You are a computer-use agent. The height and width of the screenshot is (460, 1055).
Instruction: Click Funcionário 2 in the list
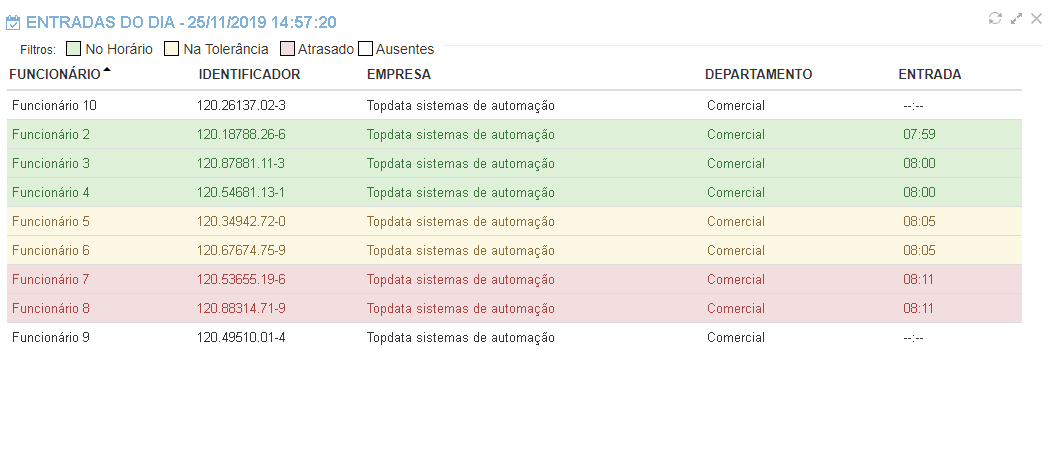click(x=51, y=134)
